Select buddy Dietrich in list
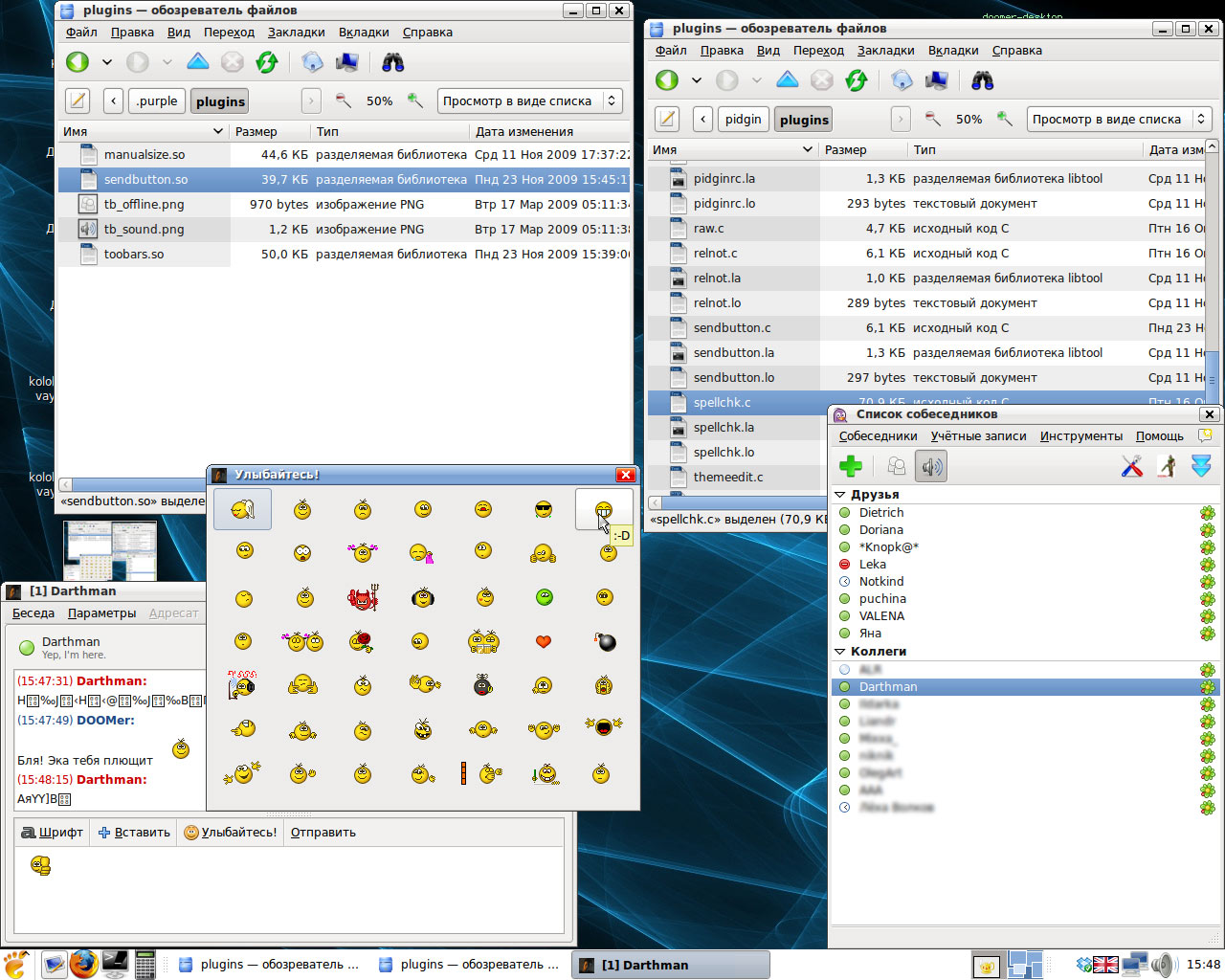This screenshot has height=980, width=1225. coord(1025,512)
